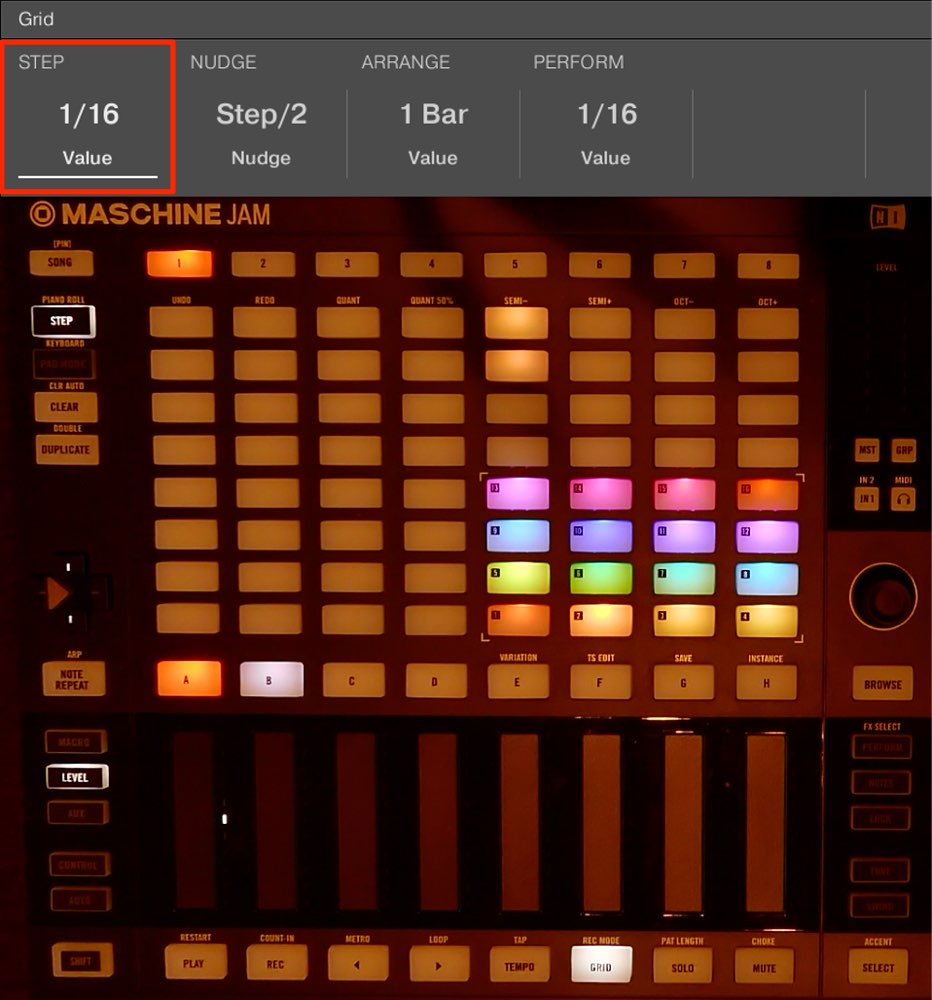Screen dimensions: 932x1000
Task: Select scene button 5
Action: tap(515, 265)
